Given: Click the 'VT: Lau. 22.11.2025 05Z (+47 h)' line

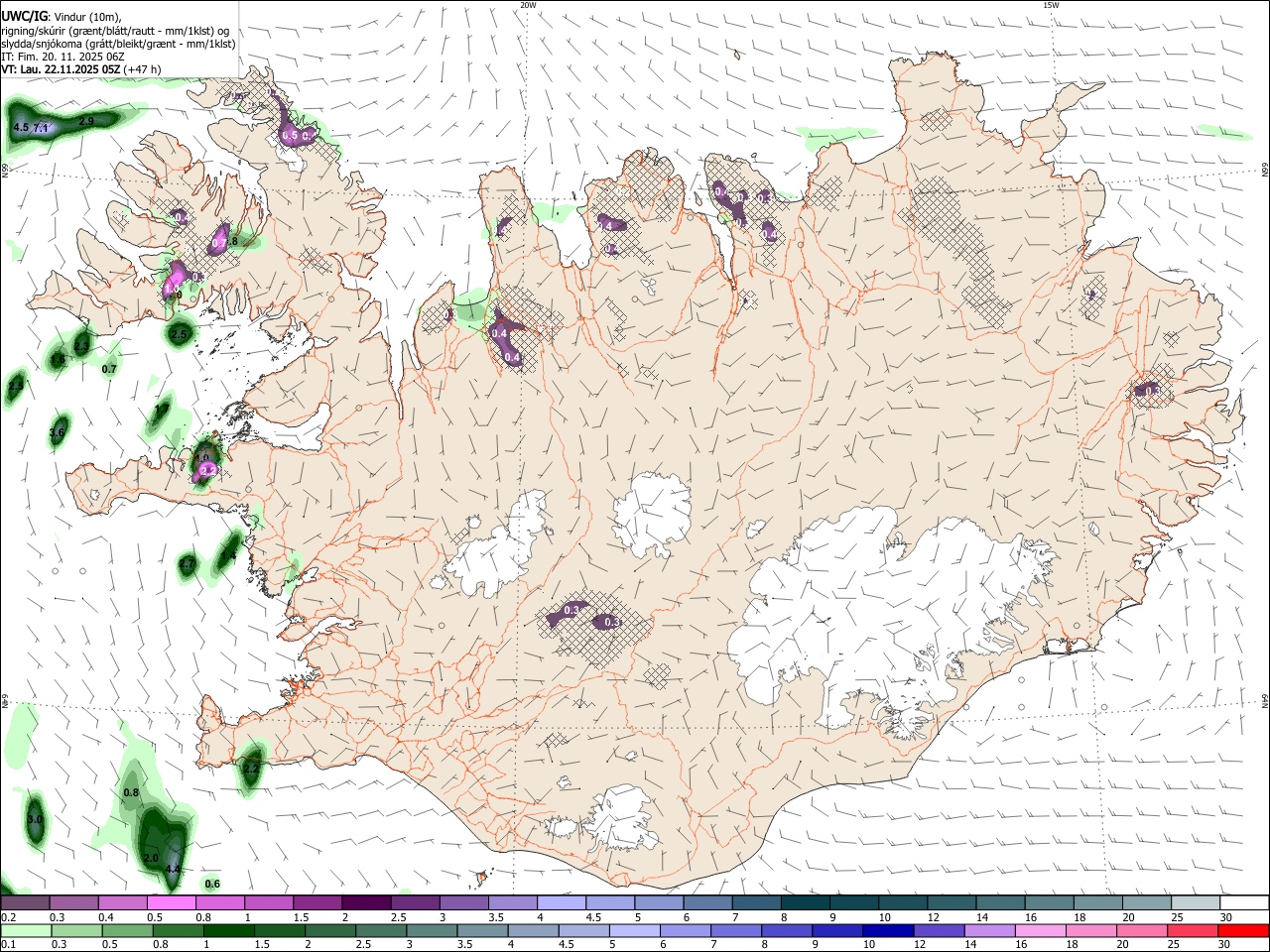Looking at the screenshot, I should pos(81,69).
